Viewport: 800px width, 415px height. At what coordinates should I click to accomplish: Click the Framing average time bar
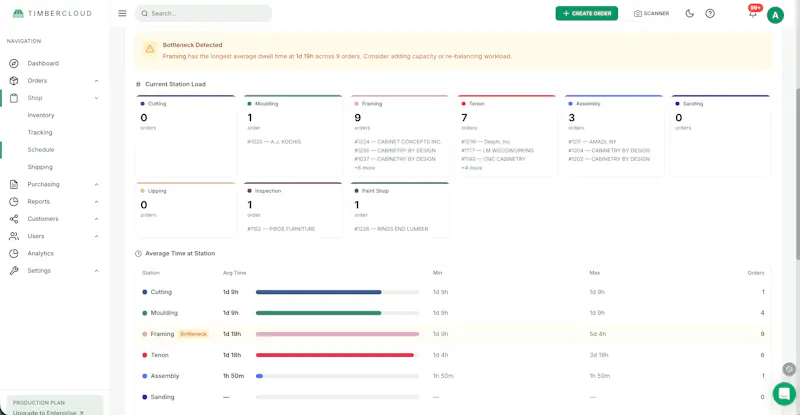(x=337, y=334)
